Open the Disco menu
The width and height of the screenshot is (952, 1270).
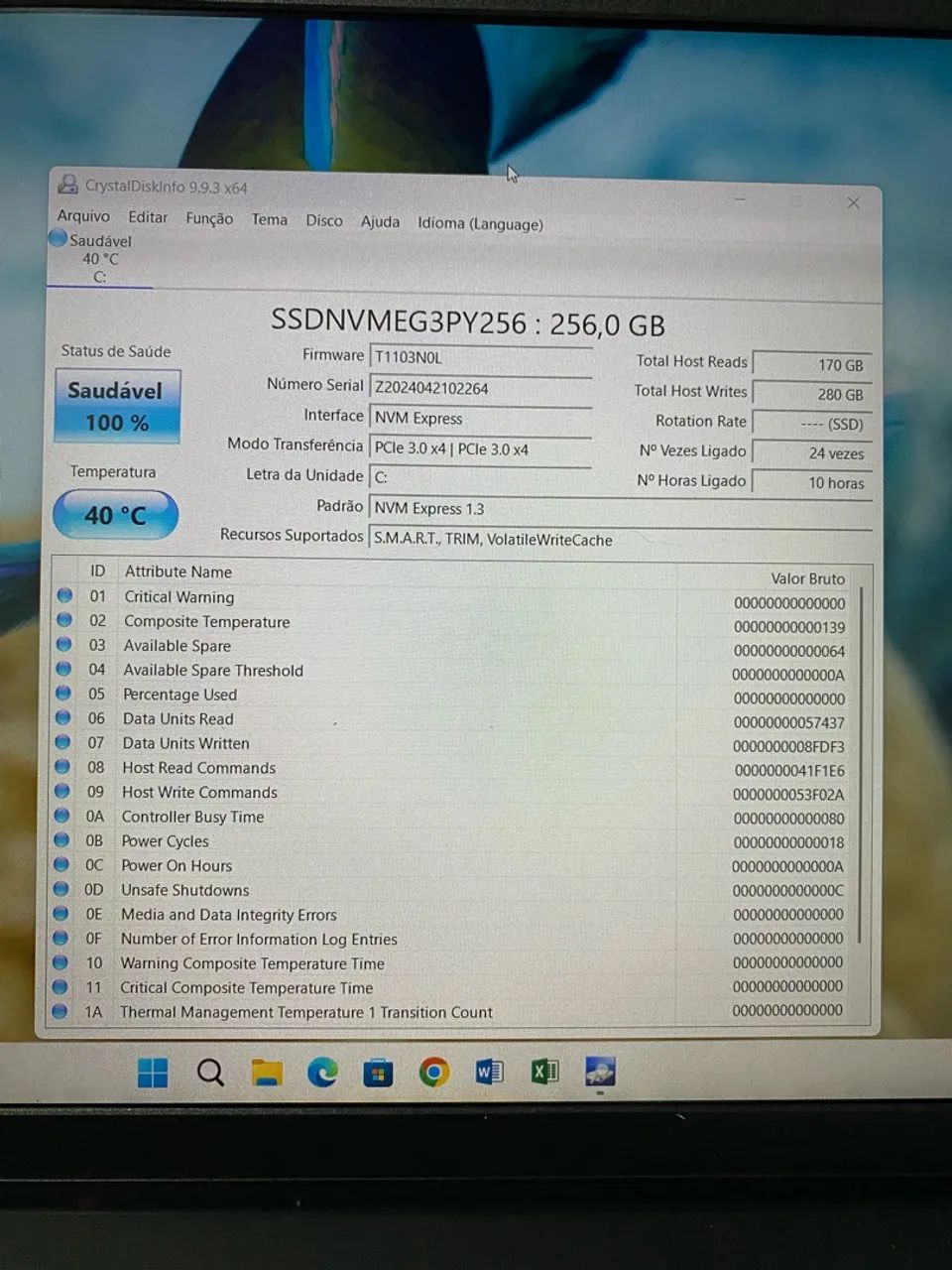click(323, 220)
